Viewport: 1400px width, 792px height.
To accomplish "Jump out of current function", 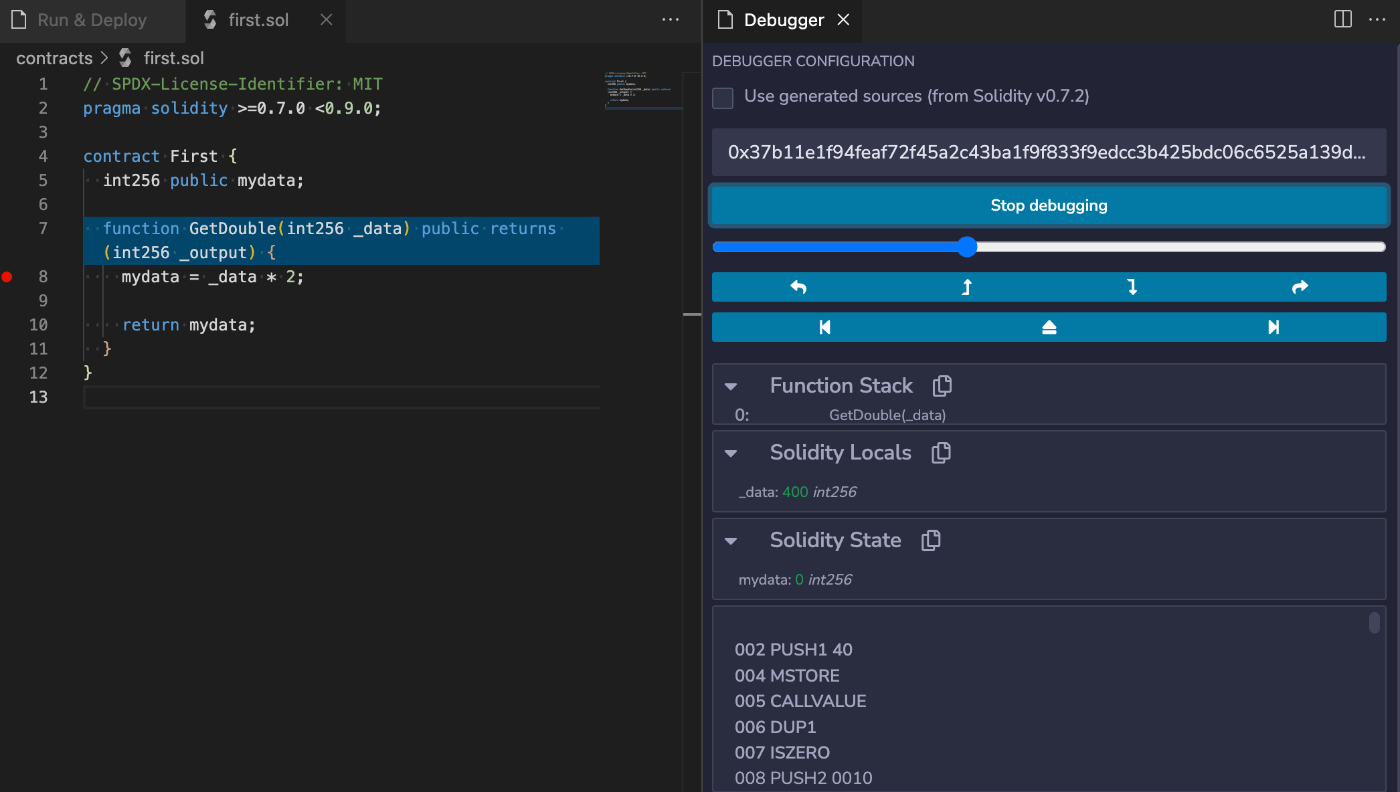I will (x=1049, y=327).
